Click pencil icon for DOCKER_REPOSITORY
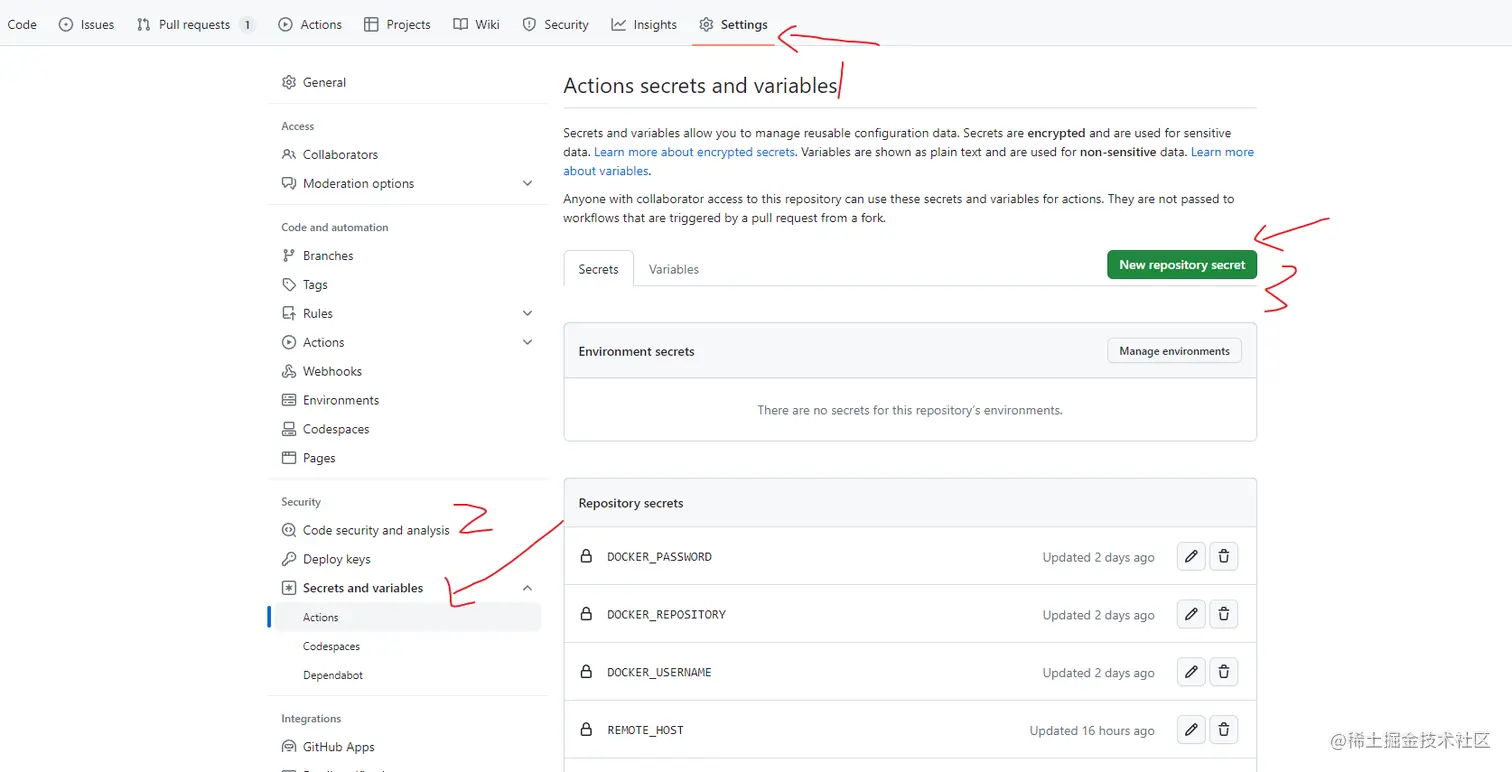 point(1190,615)
